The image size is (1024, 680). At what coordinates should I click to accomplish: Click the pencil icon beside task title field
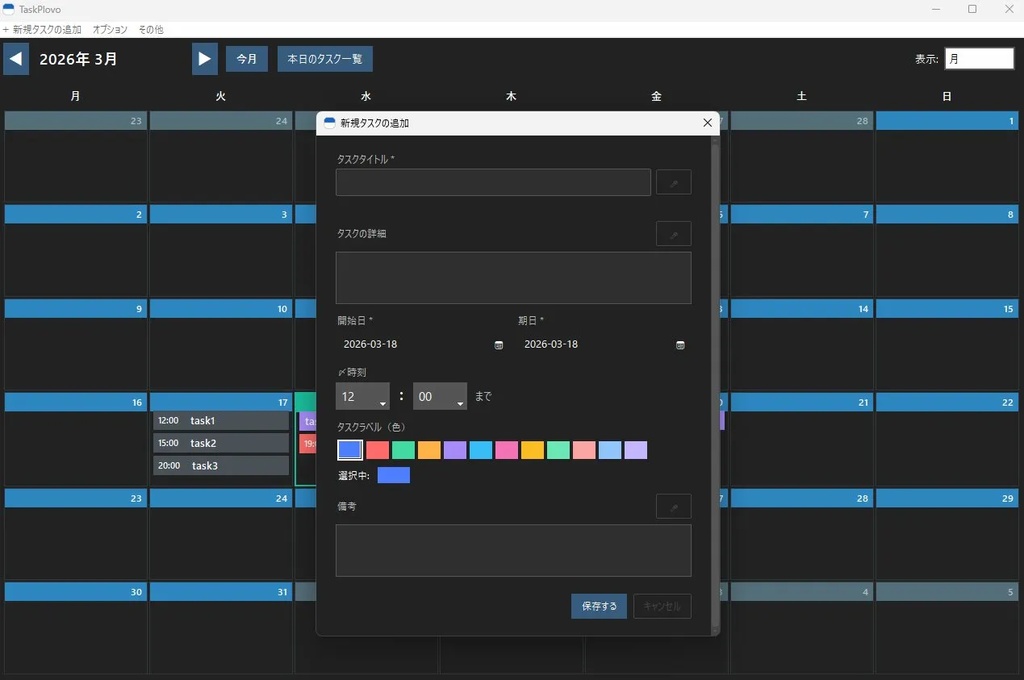673,182
